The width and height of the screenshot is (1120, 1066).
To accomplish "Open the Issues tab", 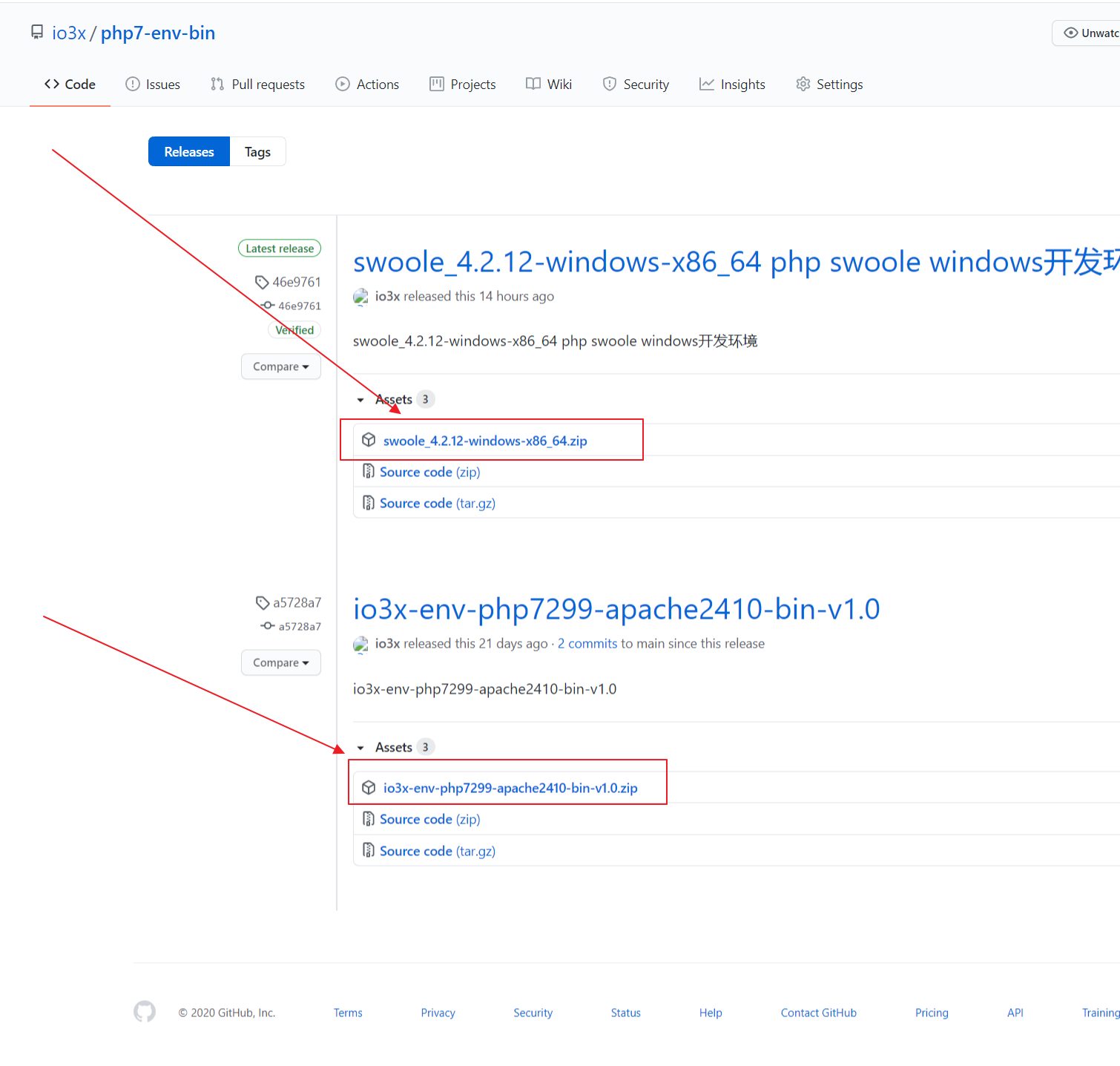I will click(x=153, y=85).
